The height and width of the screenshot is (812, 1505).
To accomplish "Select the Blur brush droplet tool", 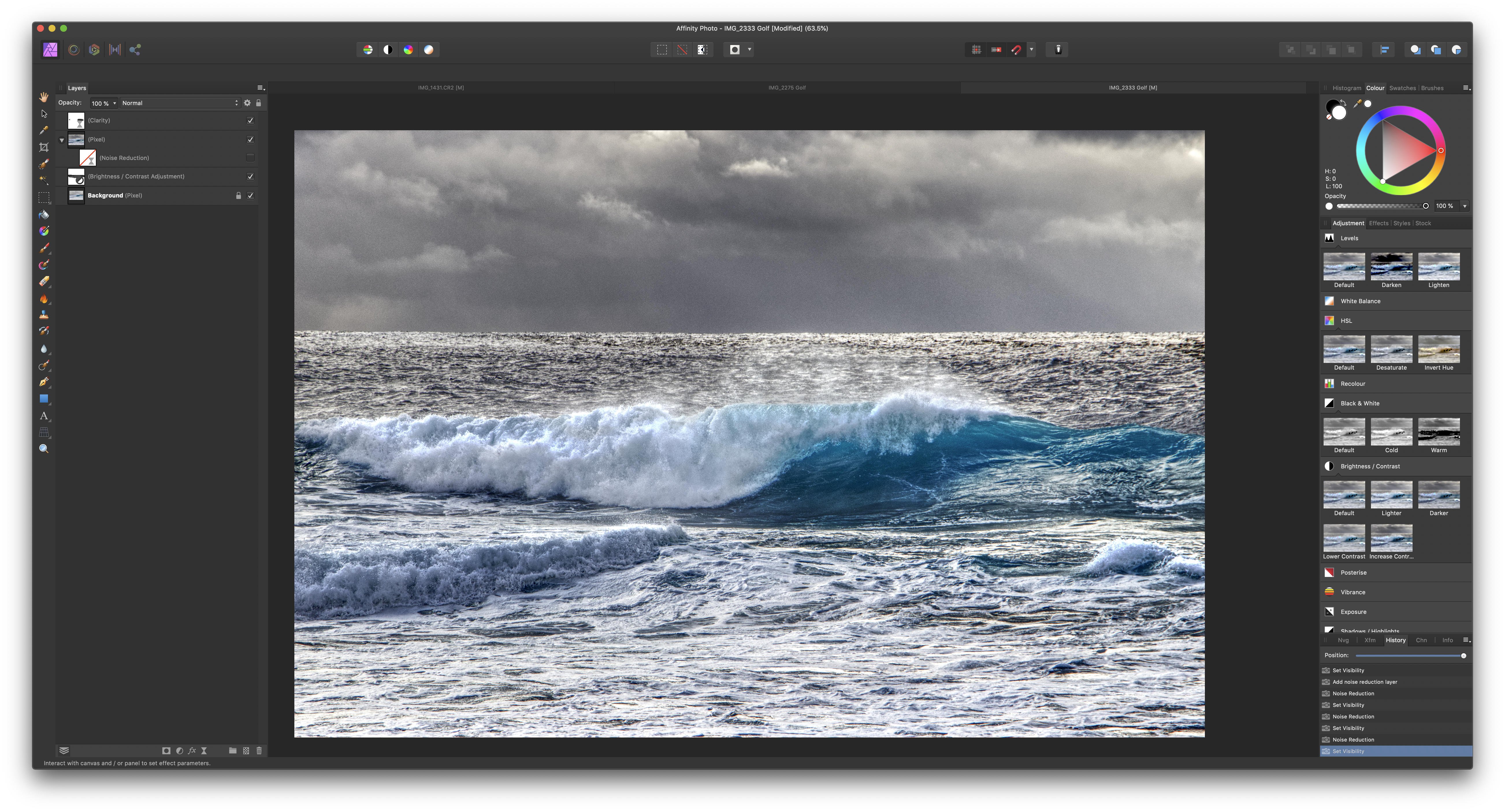I will click(x=44, y=349).
